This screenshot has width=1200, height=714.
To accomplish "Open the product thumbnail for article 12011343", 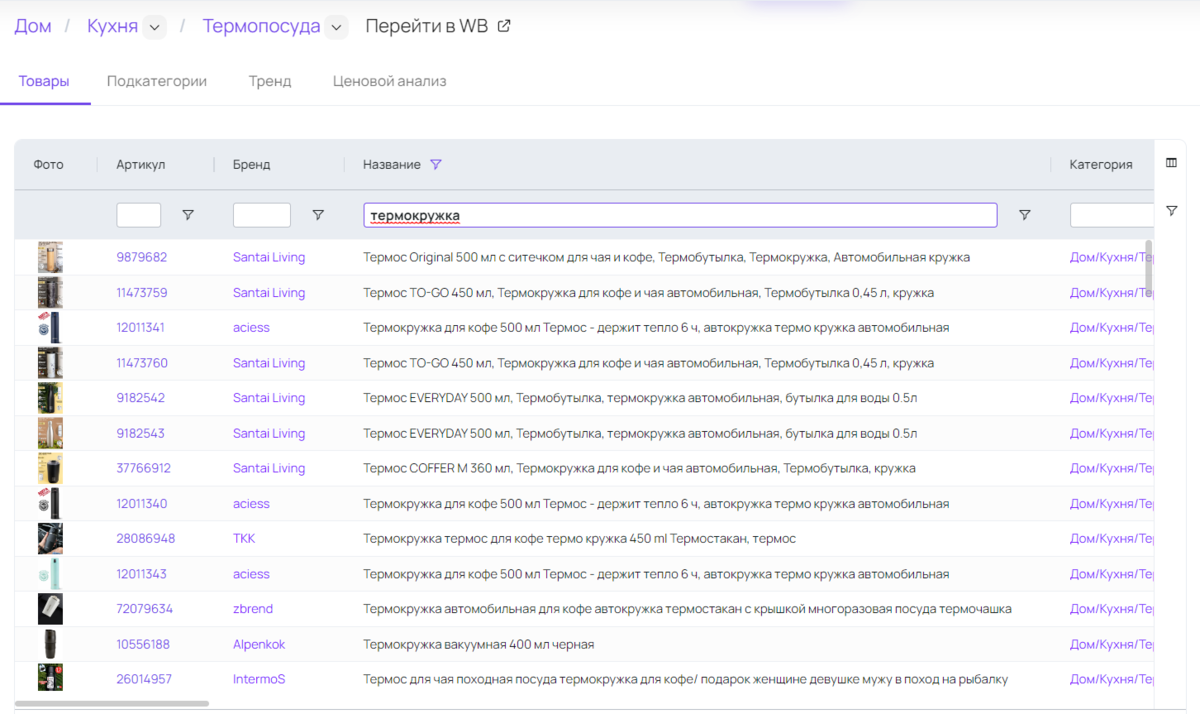I will [x=50, y=574].
